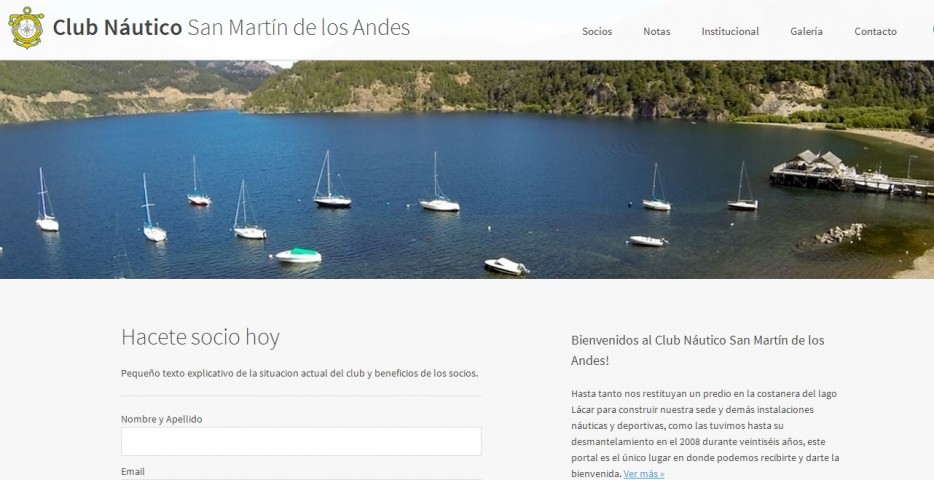The height and width of the screenshot is (480, 934).
Task: Select Galería in the top navigation
Action: 807,32
